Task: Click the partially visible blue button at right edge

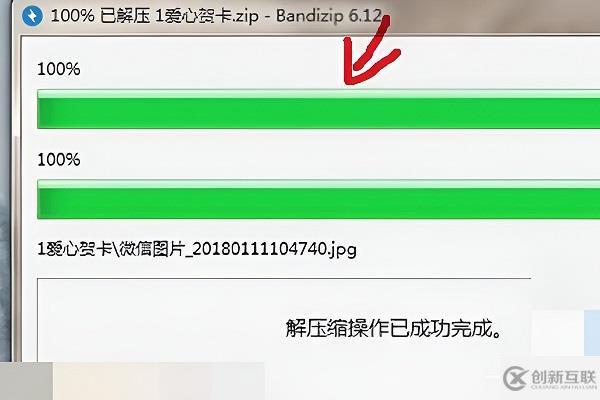Action: 592,333
